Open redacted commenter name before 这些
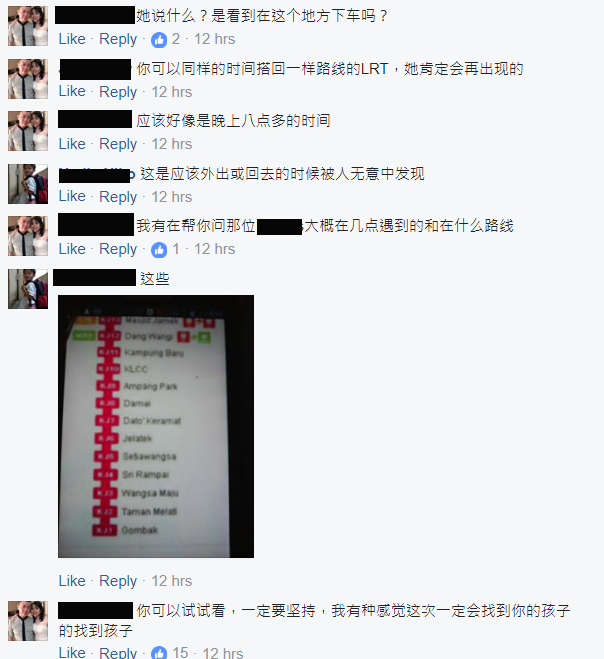This screenshot has height=659, width=604. coord(95,278)
